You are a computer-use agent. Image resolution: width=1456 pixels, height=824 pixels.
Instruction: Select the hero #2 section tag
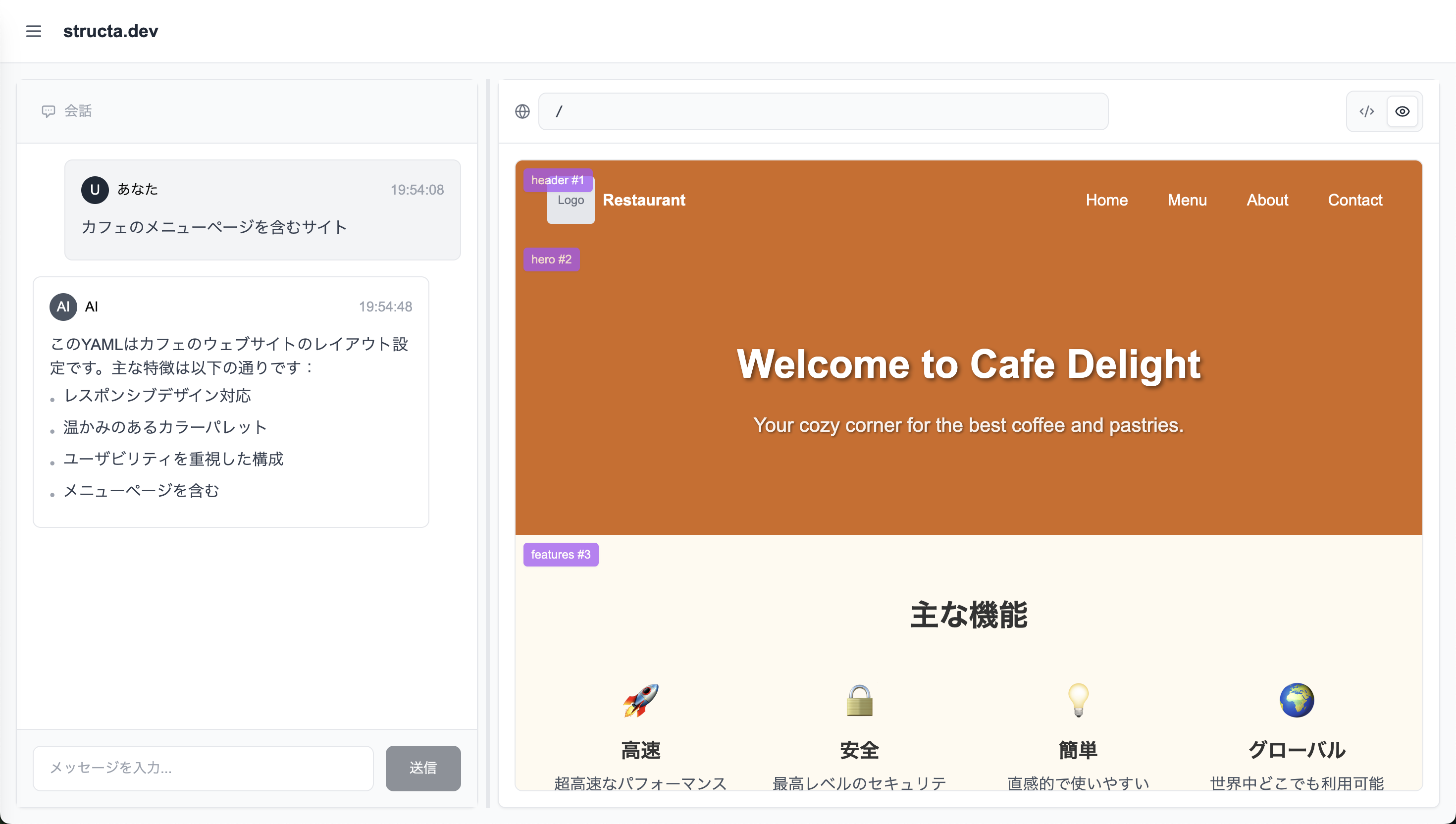551,259
